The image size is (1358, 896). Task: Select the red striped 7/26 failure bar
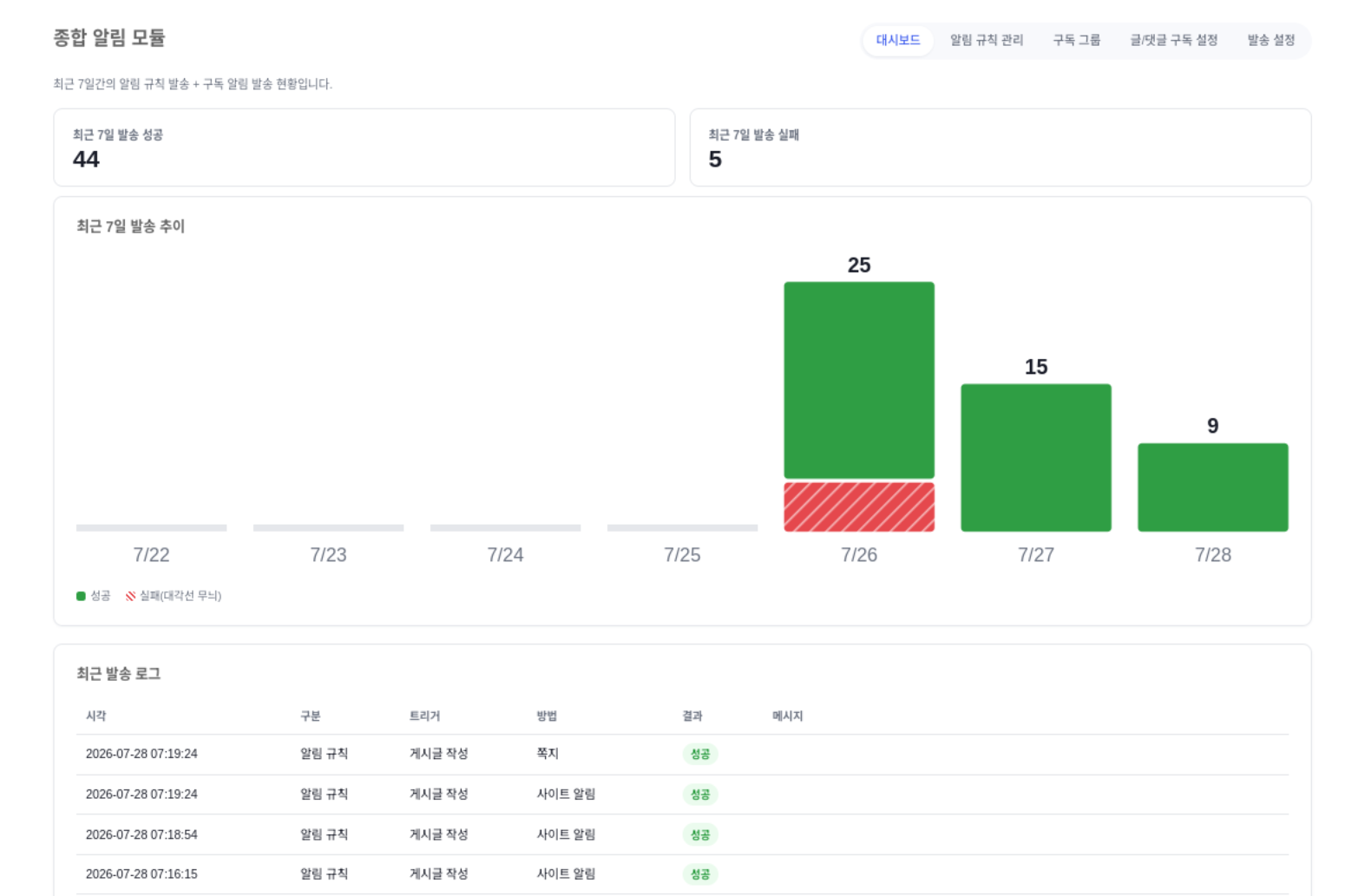(859, 507)
